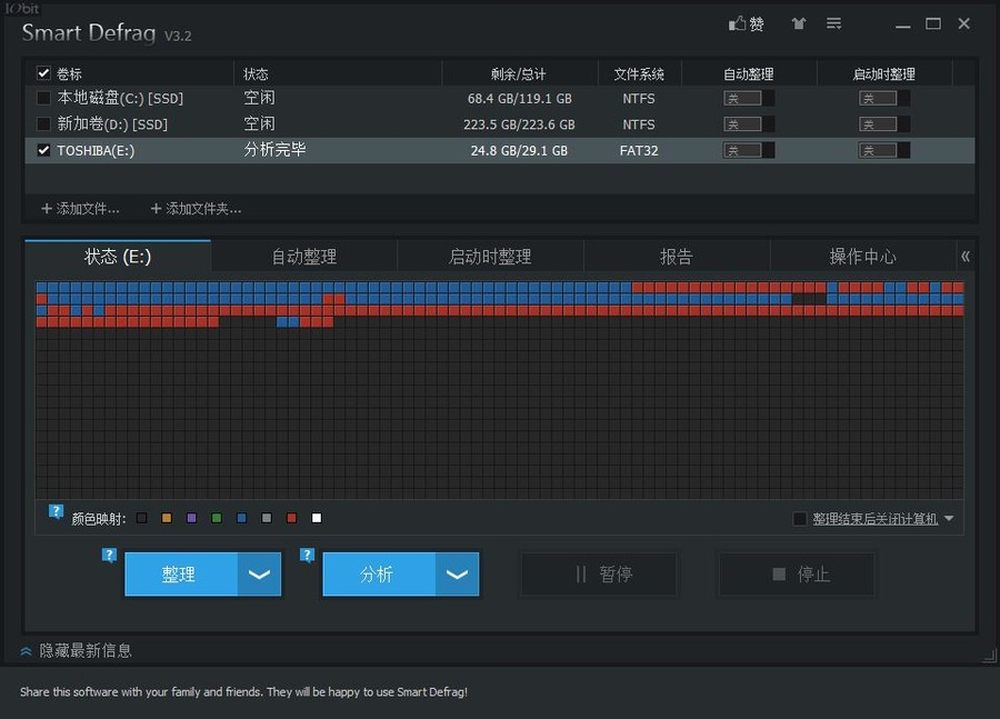The height and width of the screenshot is (719, 1000).
Task: Toggle auto defrag switch for D: drive
Action: click(749, 124)
